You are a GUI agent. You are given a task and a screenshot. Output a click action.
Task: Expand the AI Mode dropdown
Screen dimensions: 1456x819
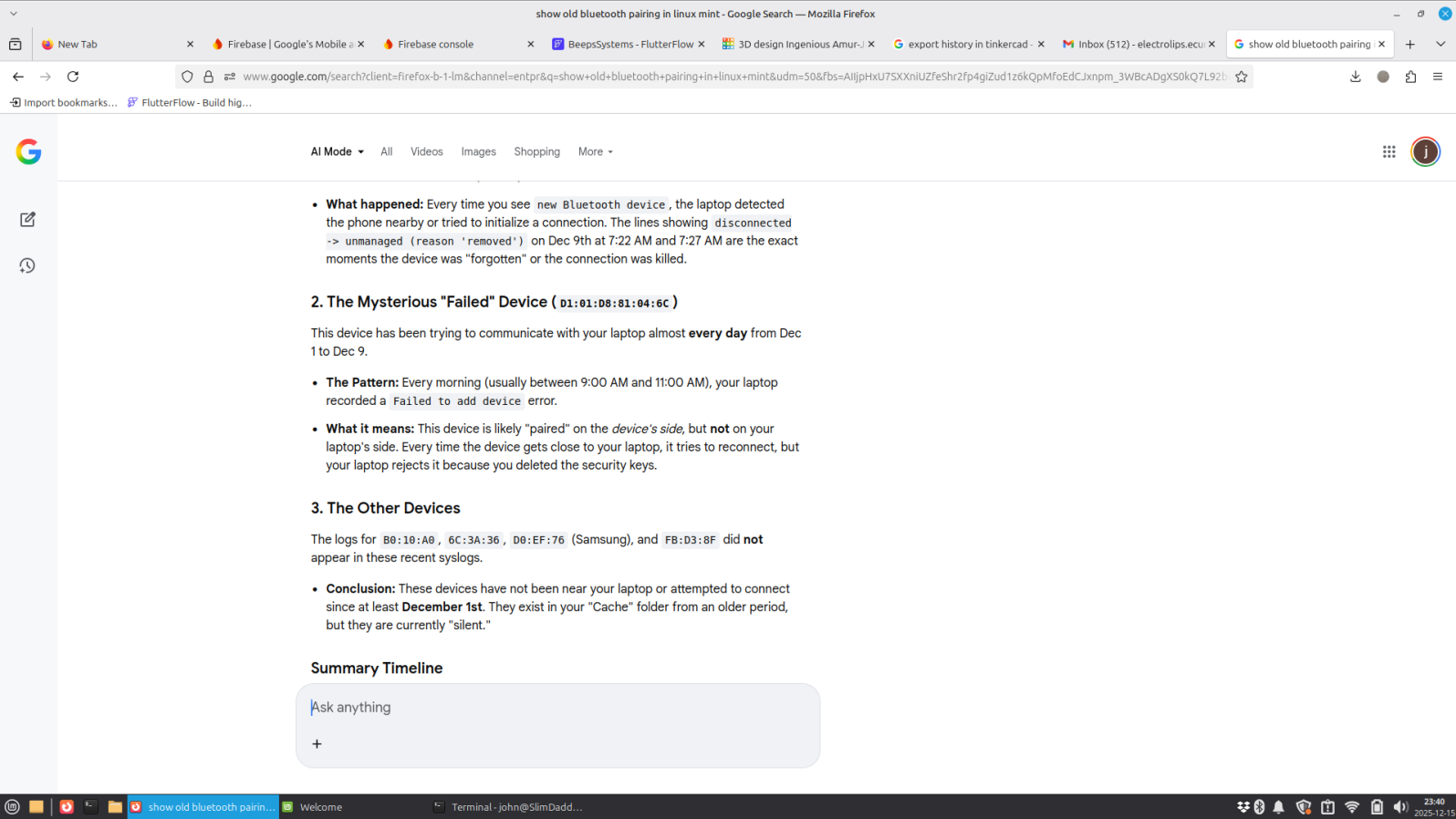337,152
